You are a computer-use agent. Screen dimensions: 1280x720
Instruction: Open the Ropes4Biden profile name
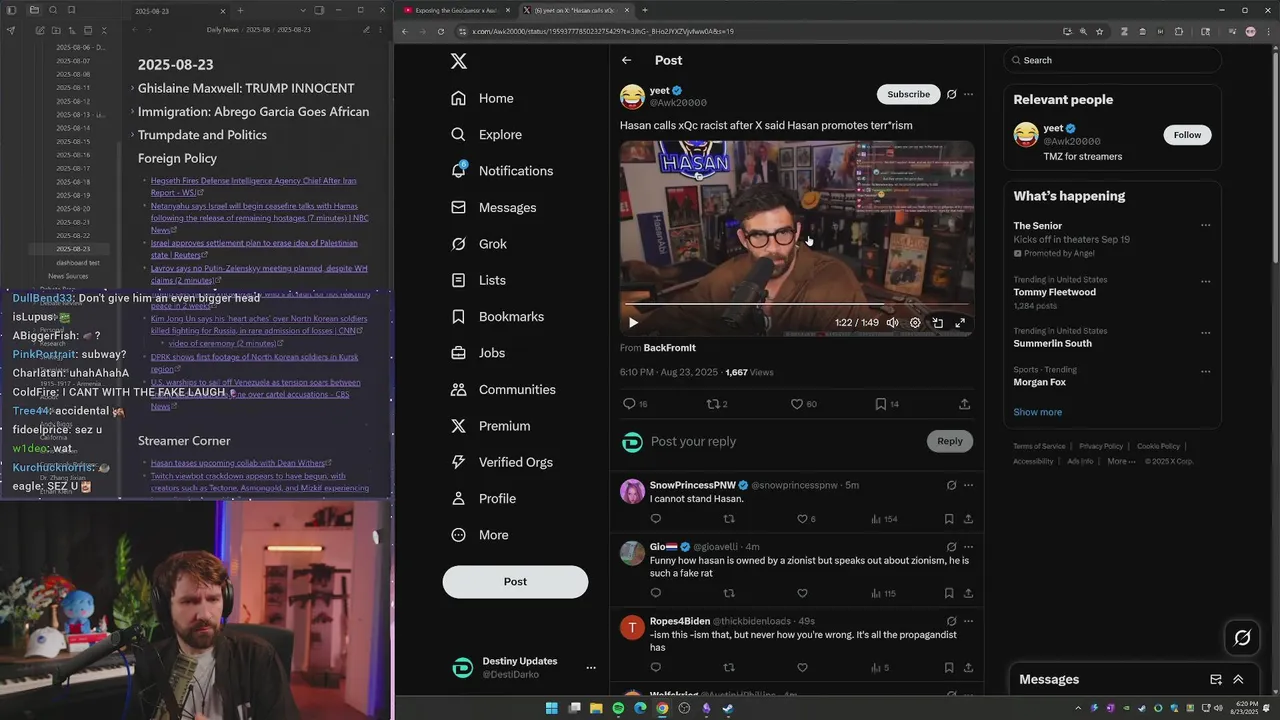(679, 621)
